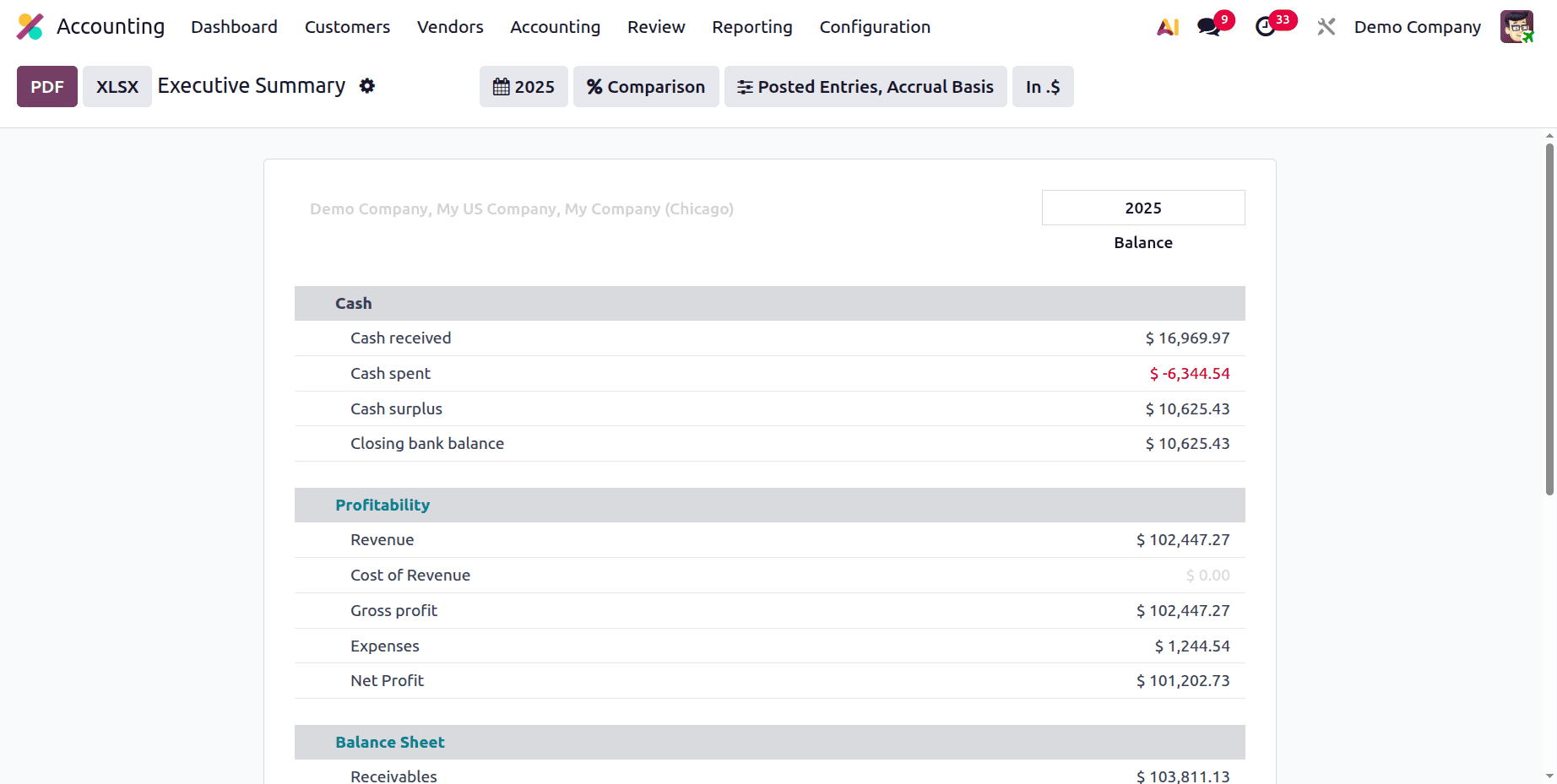Export the report as PDF
The image size is (1557, 784).
click(47, 87)
